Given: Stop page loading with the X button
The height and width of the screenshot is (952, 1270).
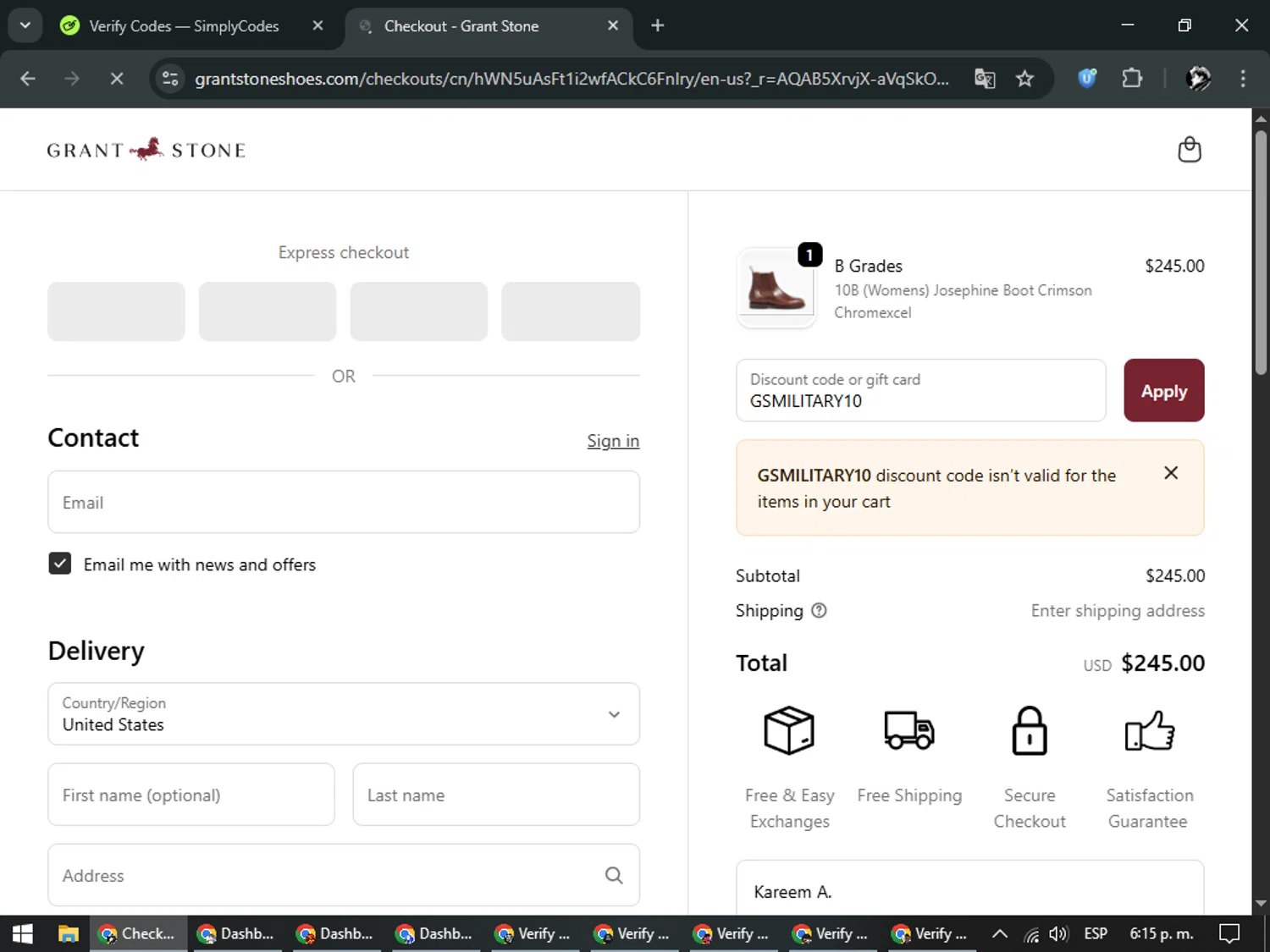Looking at the screenshot, I should click(117, 79).
